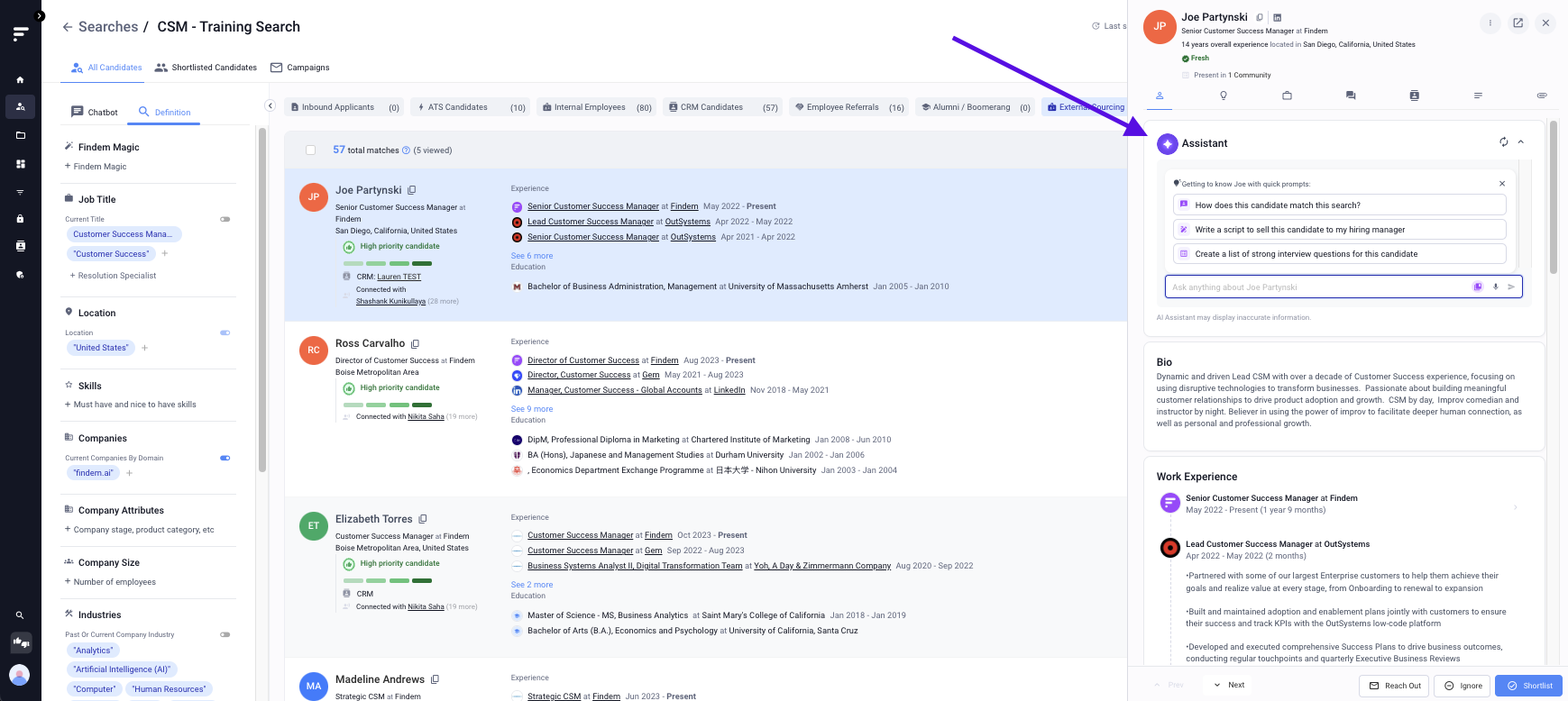Toggle the Current Title filter switch
The height and width of the screenshot is (701, 1568).
pos(225,219)
